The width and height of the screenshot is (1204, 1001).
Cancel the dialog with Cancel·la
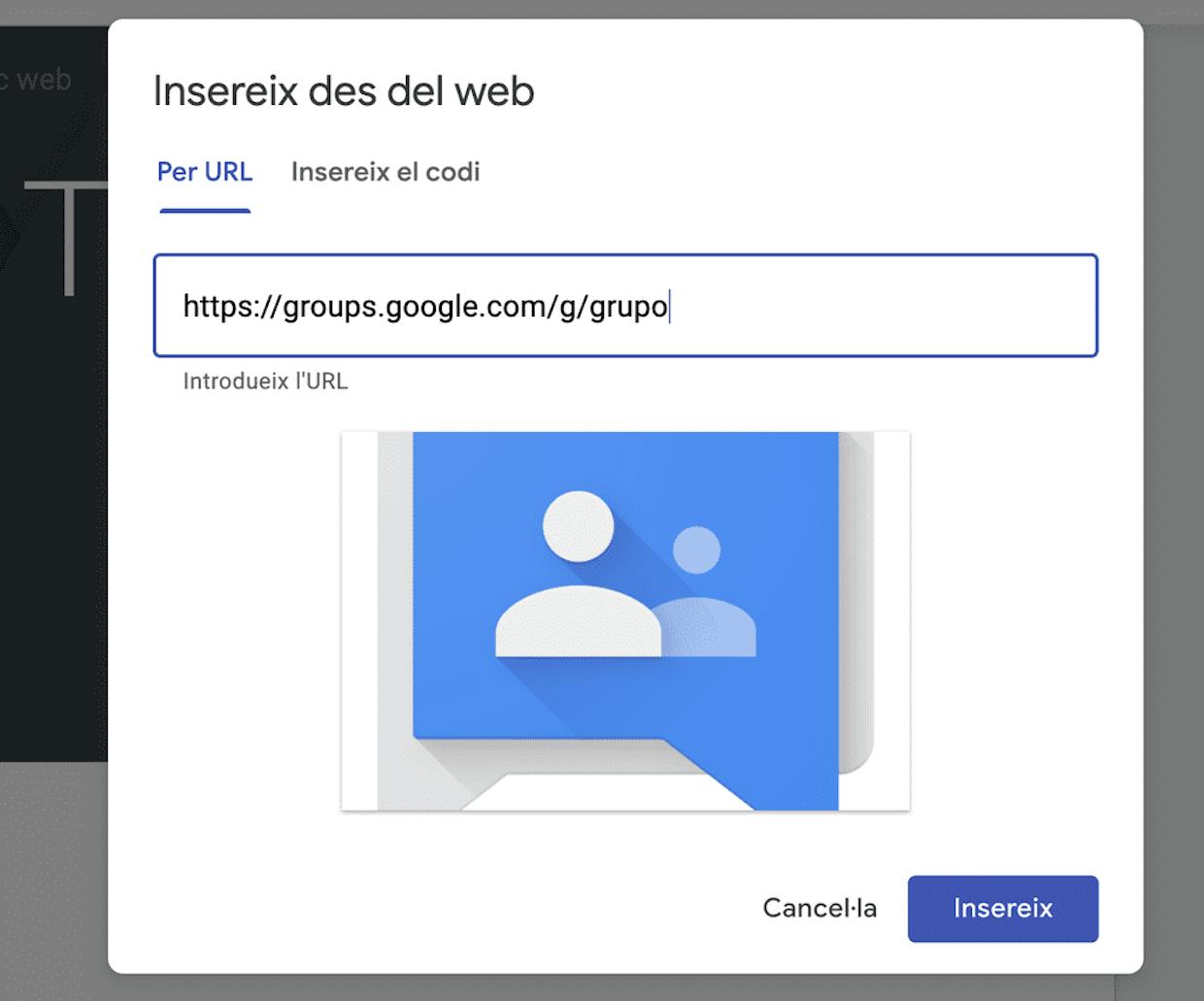click(819, 908)
